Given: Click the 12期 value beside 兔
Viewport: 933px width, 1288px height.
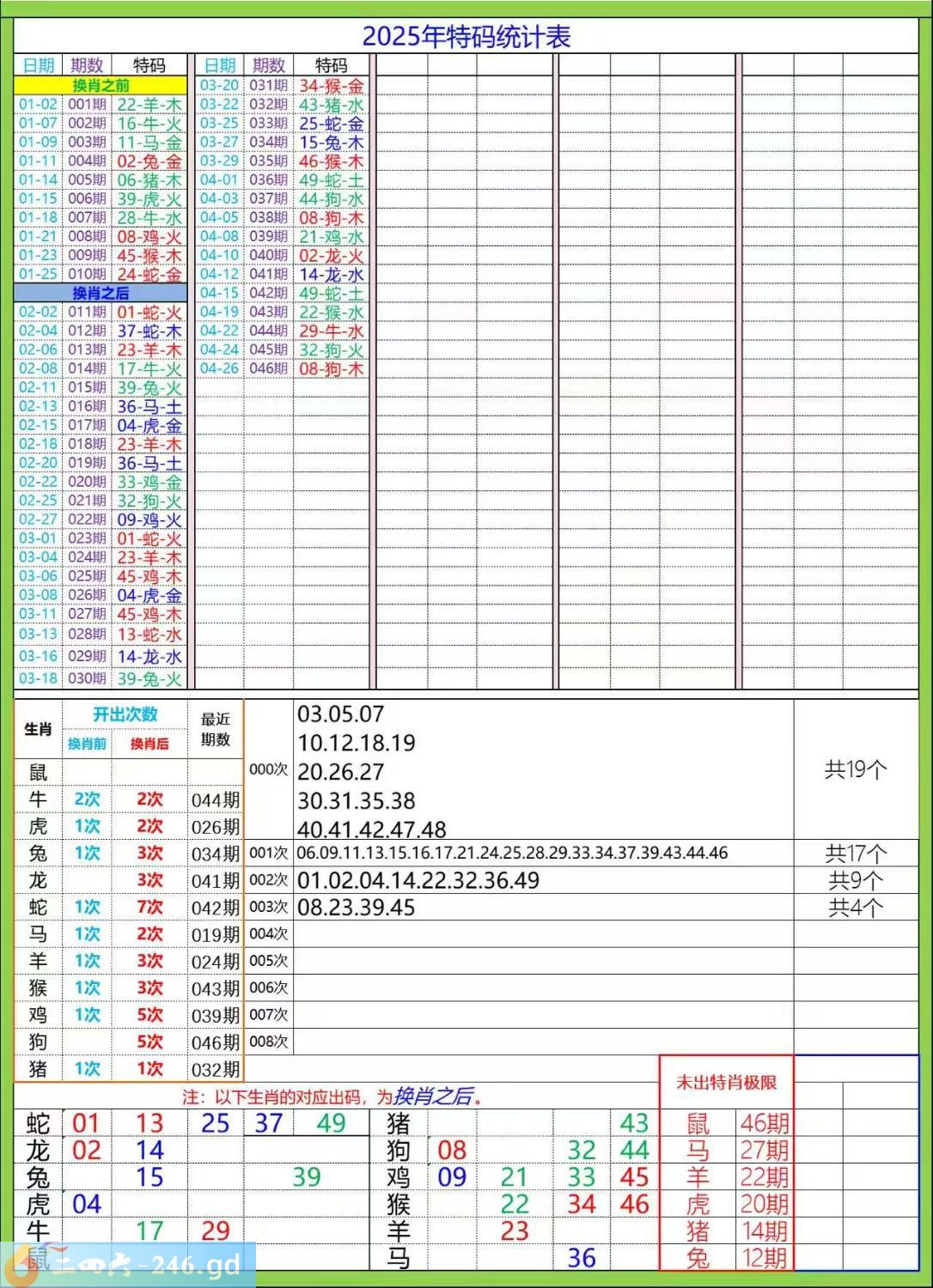Looking at the screenshot, I should tap(764, 1258).
